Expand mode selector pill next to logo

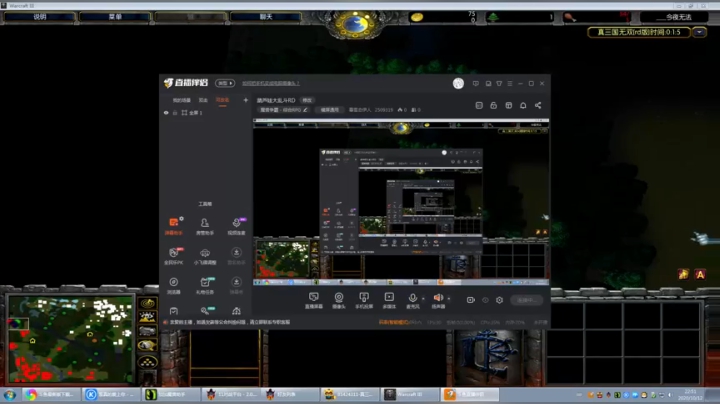click(225, 83)
